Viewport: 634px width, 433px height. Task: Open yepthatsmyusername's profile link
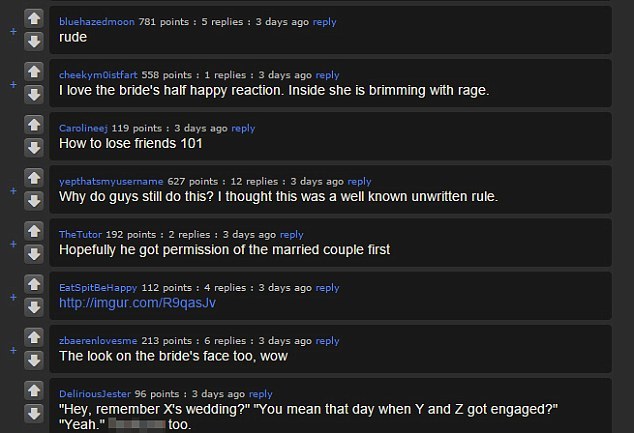(111, 182)
